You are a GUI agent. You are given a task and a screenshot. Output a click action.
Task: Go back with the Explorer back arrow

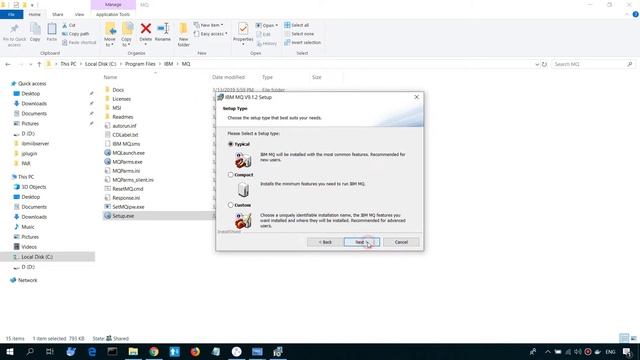click(x=8, y=64)
